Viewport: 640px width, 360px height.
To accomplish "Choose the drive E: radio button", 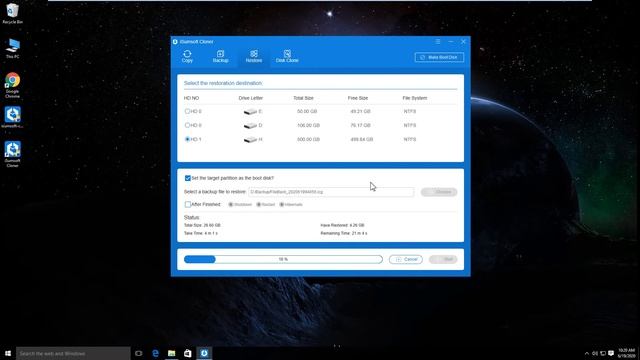I will click(x=187, y=111).
